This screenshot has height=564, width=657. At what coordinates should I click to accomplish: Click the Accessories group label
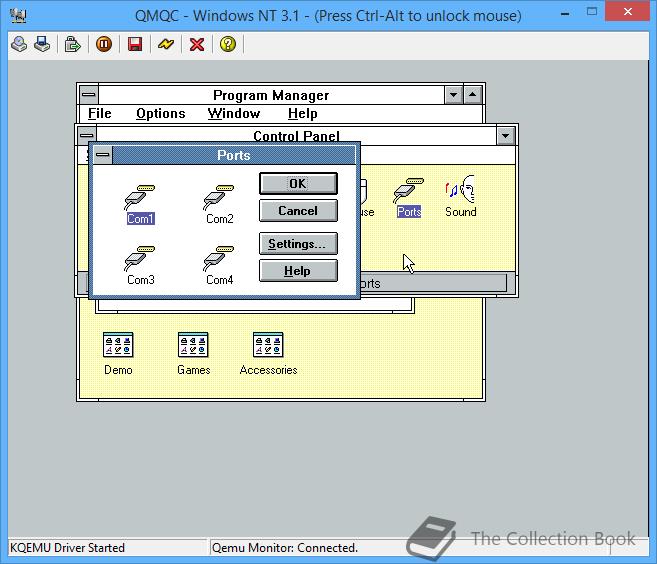[x=269, y=370]
